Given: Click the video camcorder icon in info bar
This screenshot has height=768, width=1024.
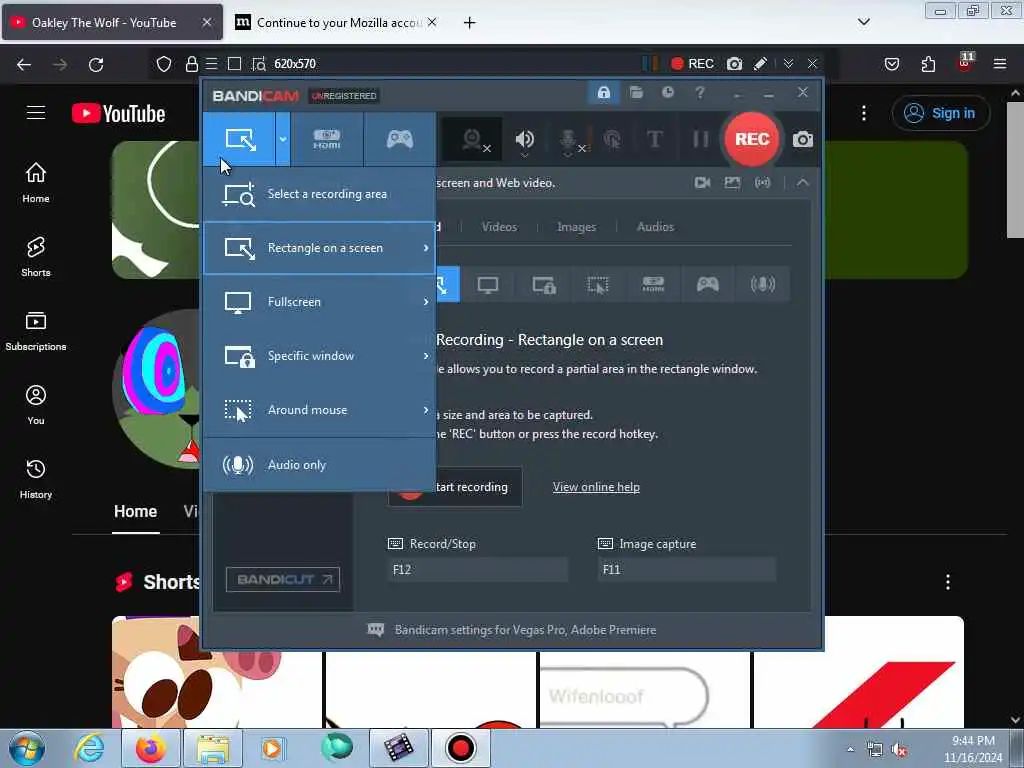Looking at the screenshot, I should 703,183.
